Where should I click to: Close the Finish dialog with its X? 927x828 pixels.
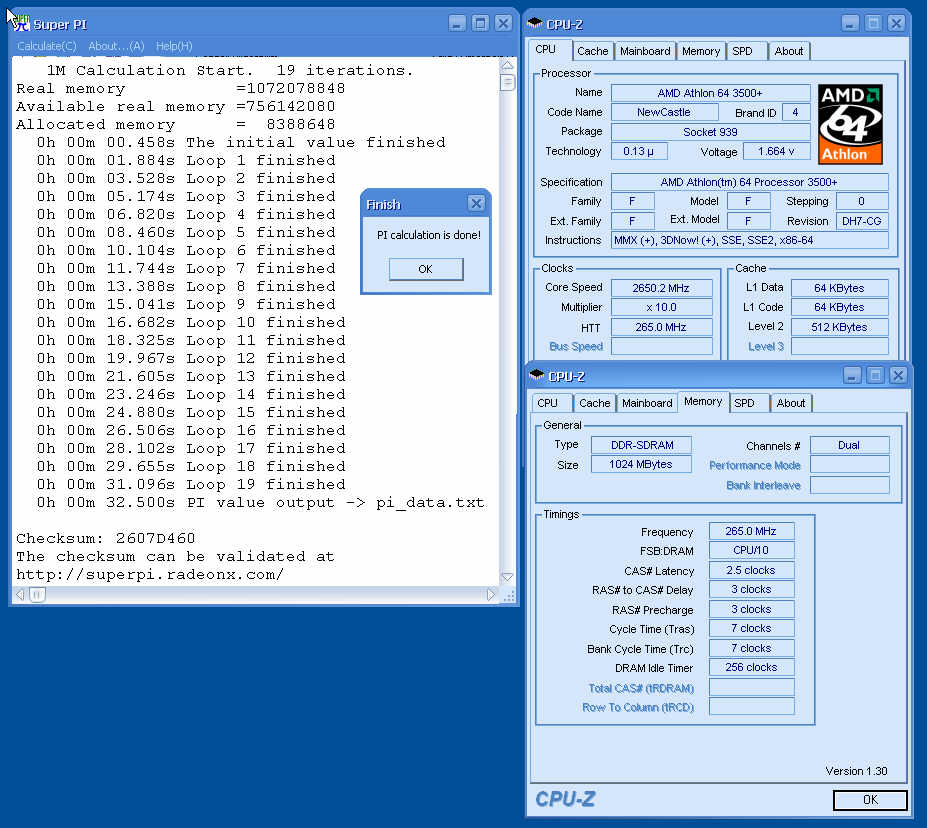pos(476,203)
